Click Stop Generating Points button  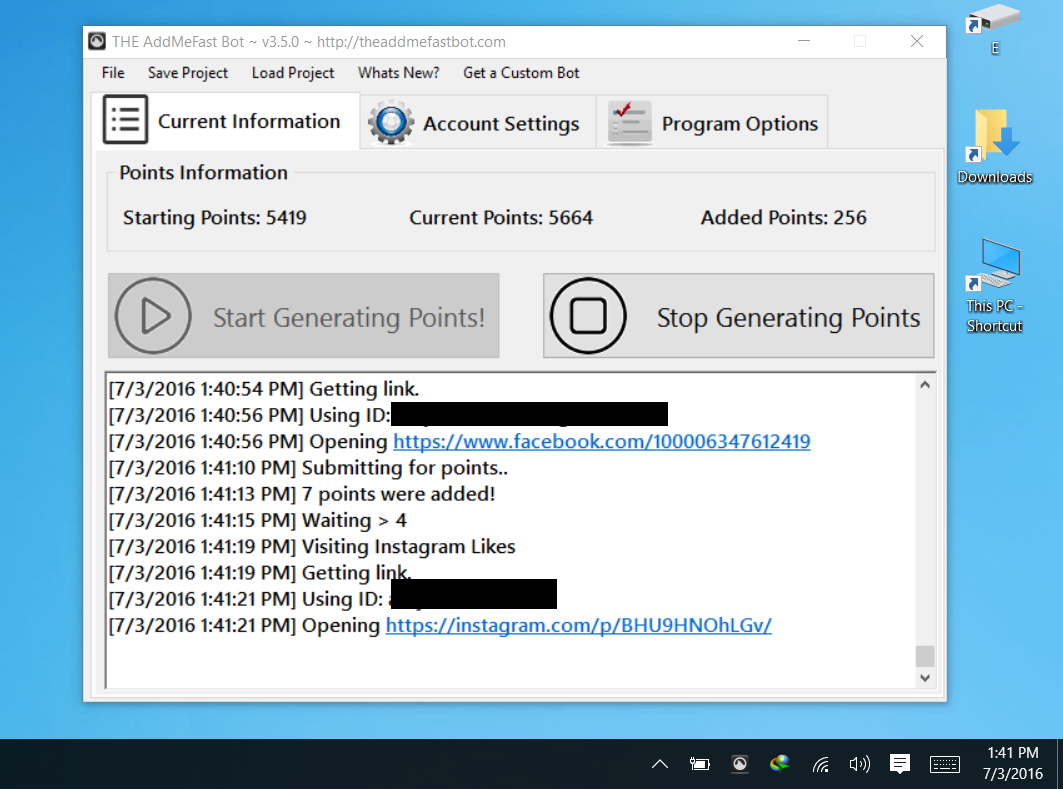tap(739, 316)
